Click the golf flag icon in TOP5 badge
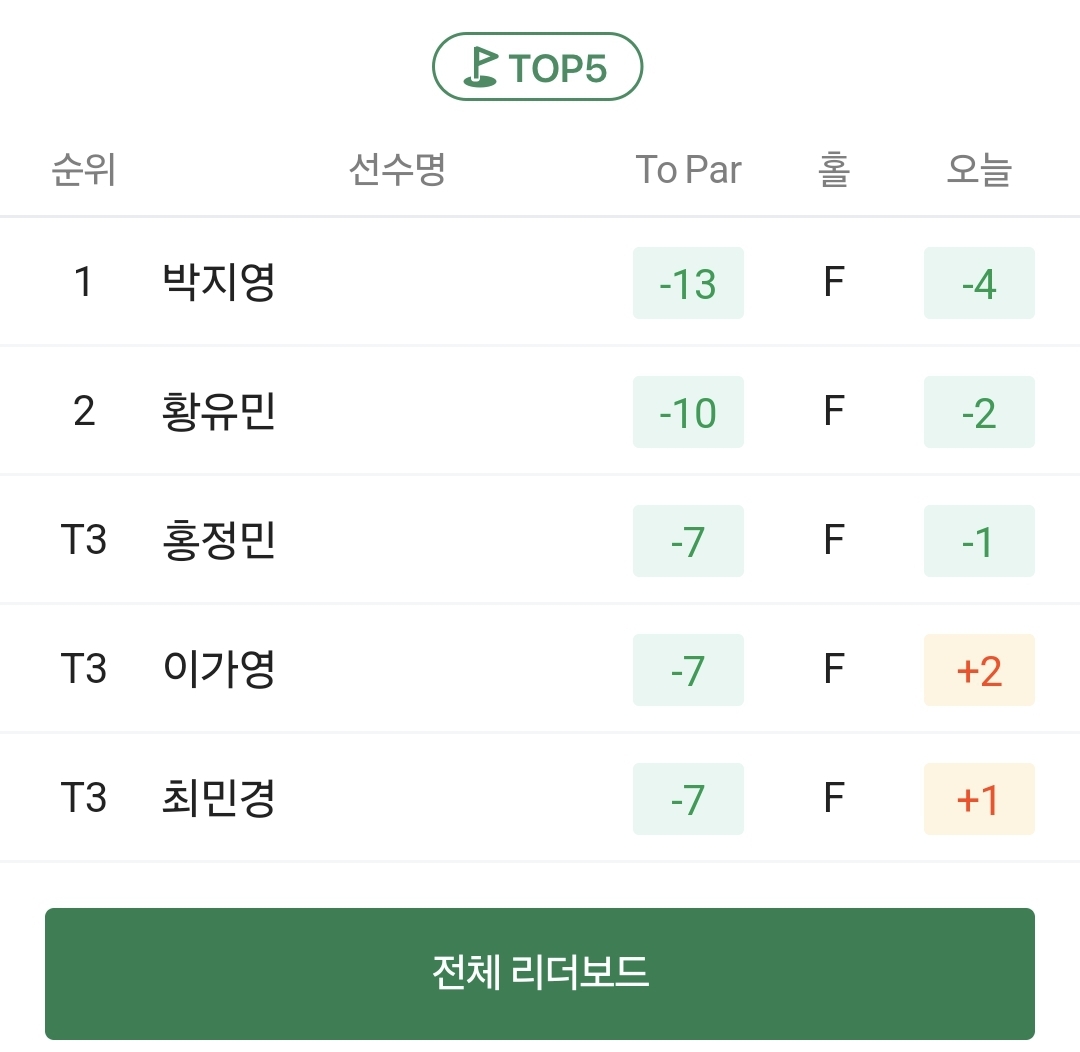This screenshot has height=1052, width=1080. click(481, 68)
